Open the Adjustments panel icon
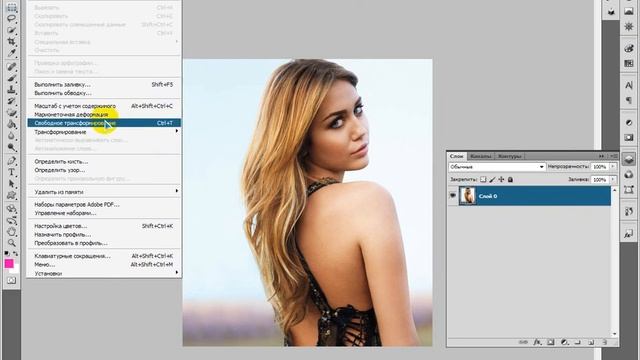640x360 pixels. point(629,122)
